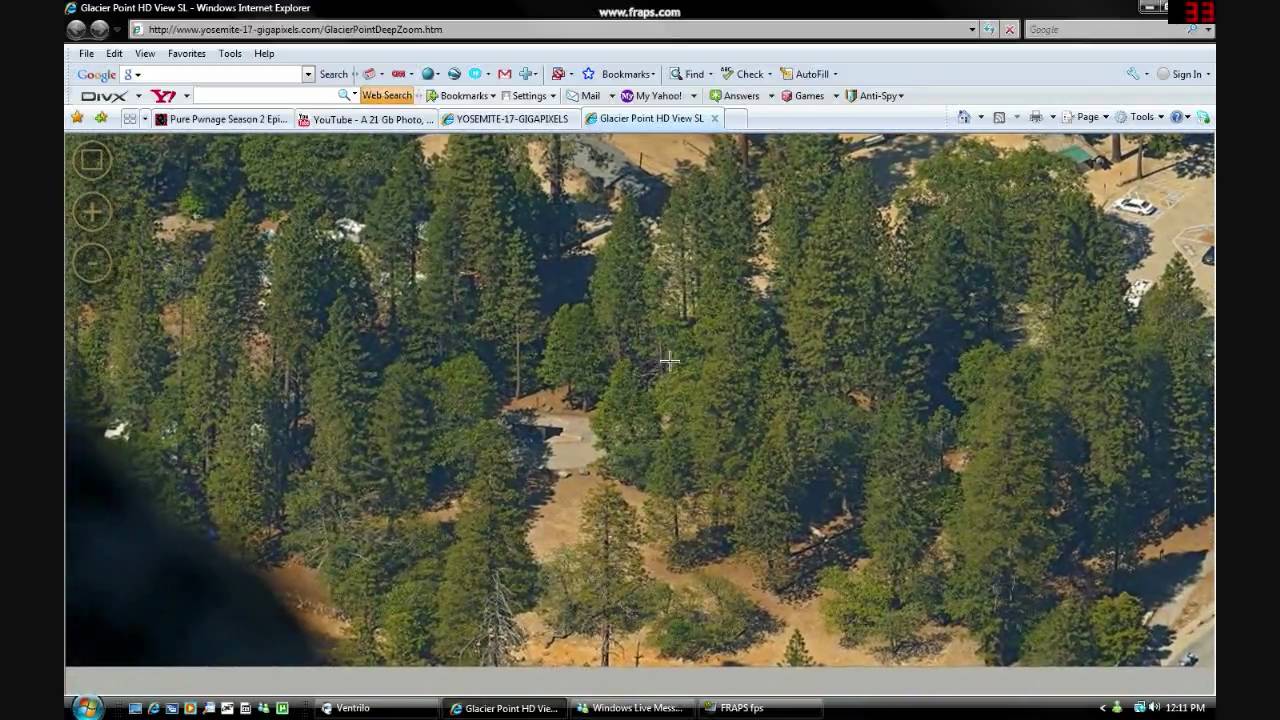This screenshot has height=720, width=1280.
Task: Open a new blank tab
Action: pos(736,118)
